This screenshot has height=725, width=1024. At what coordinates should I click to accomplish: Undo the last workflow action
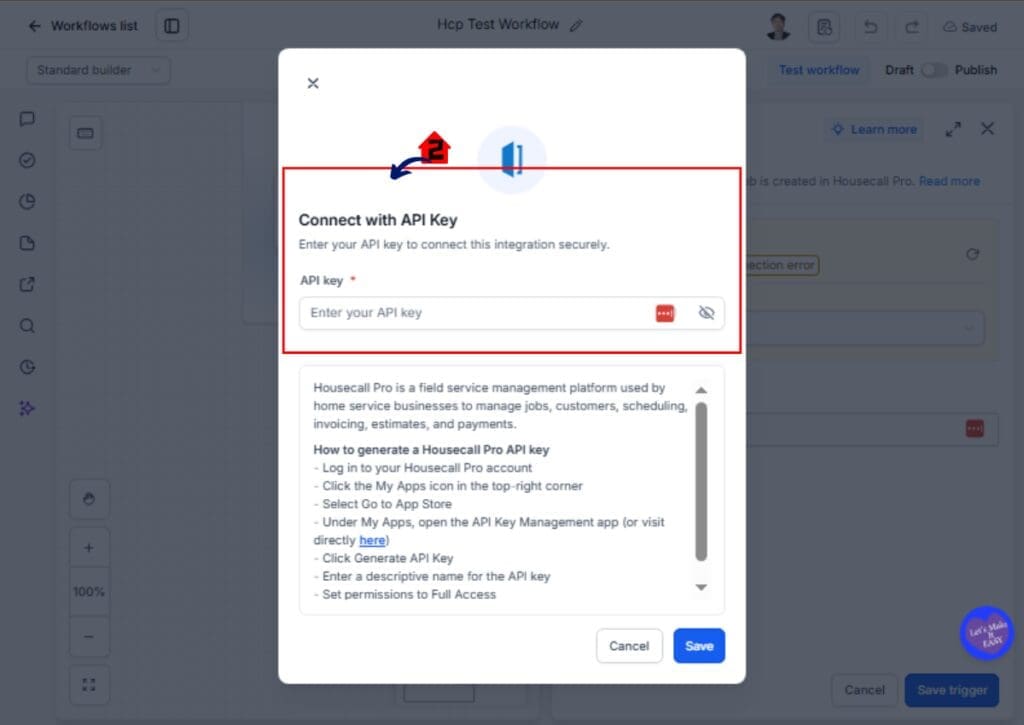[870, 27]
